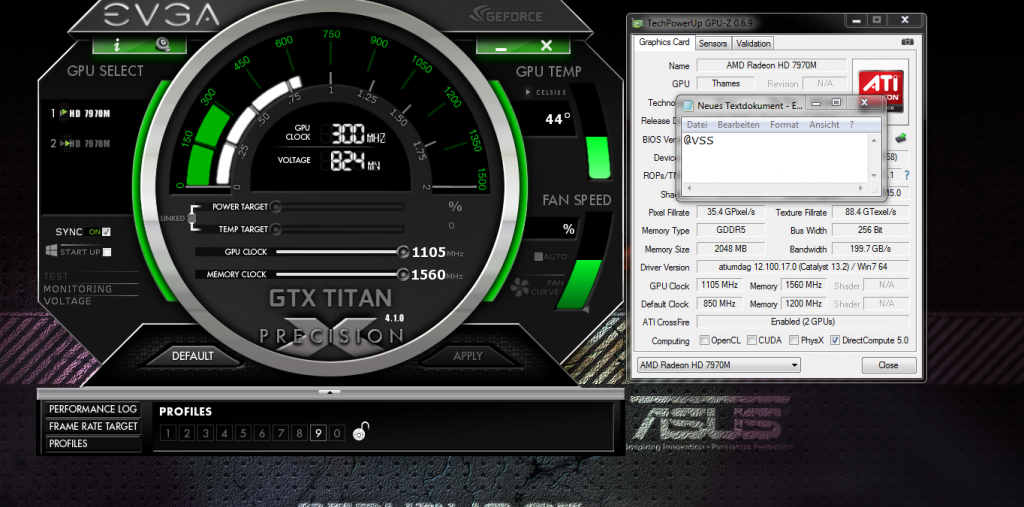Screen dimensions: 1024x507
Task: Switch to the Sensors tab in GPU-Z
Action: click(712, 44)
